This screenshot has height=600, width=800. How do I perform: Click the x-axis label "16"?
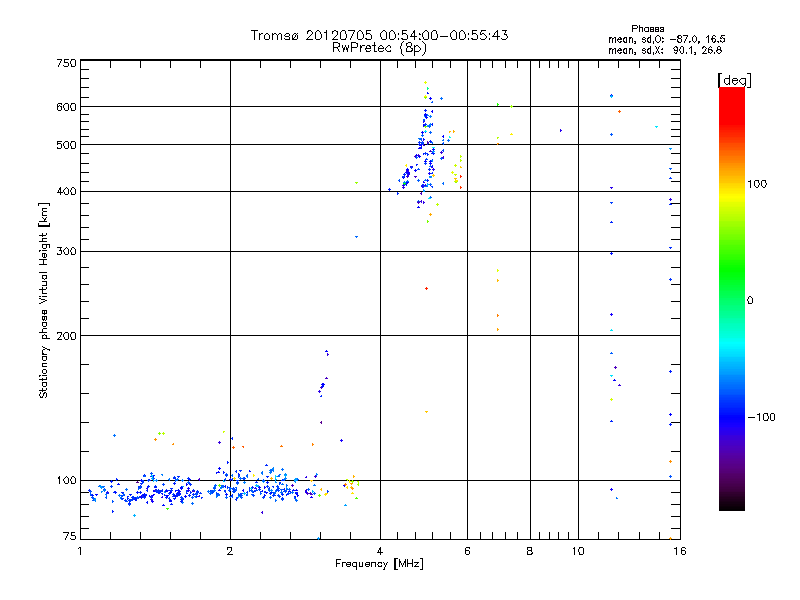tap(680, 551)
